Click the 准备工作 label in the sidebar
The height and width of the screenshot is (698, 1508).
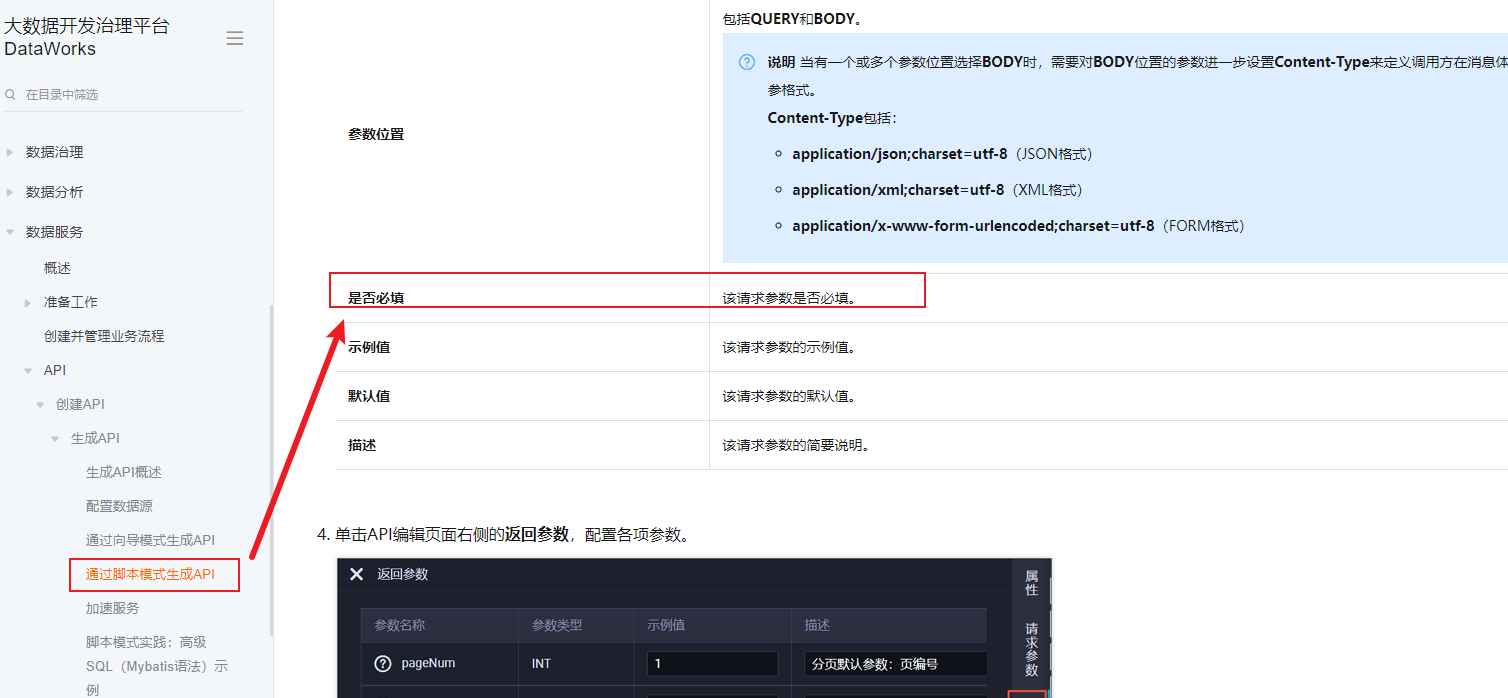pyautogui.click(x=71, y=302)
